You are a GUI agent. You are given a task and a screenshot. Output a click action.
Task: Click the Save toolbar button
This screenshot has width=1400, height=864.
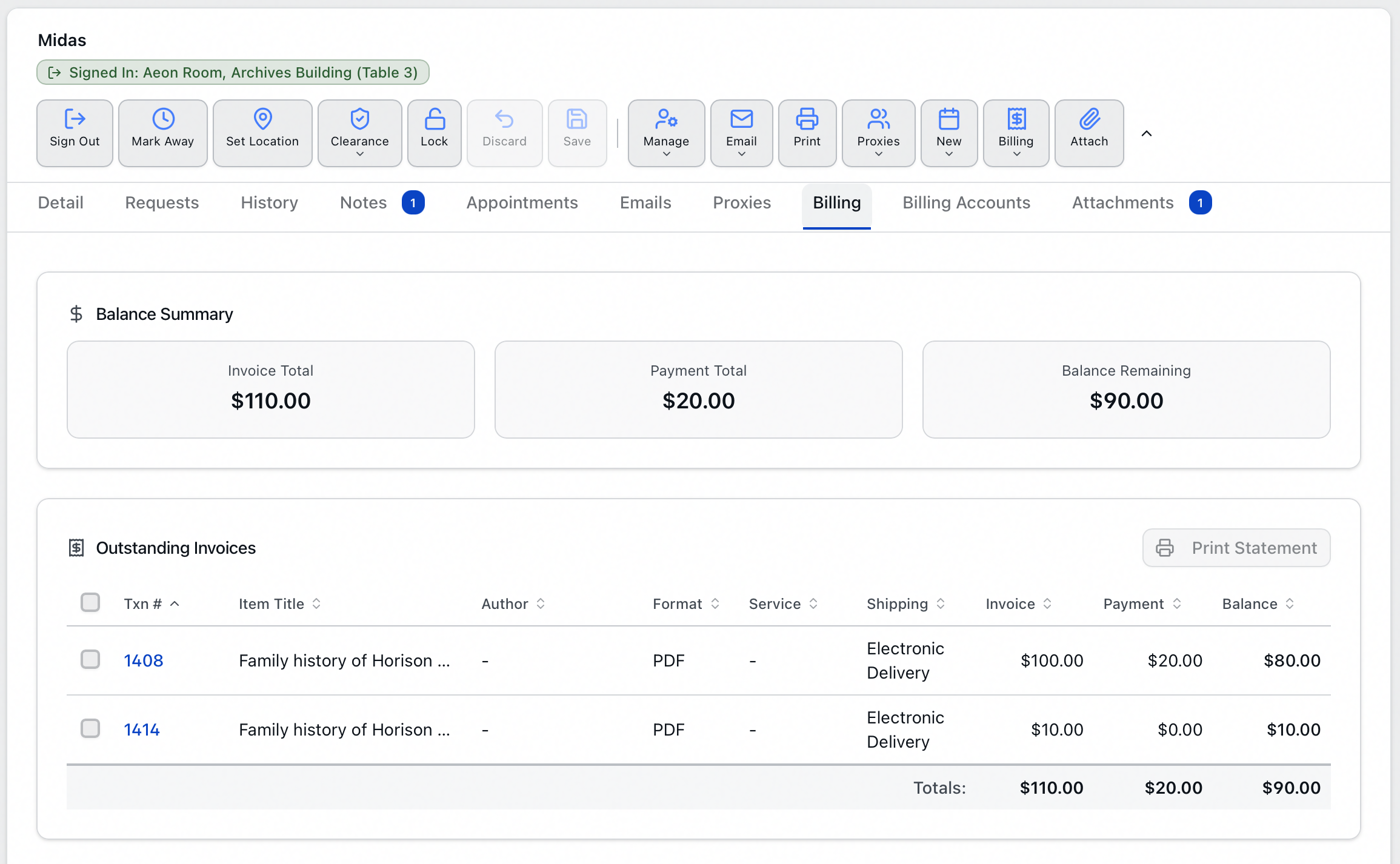tap(578, 133)
